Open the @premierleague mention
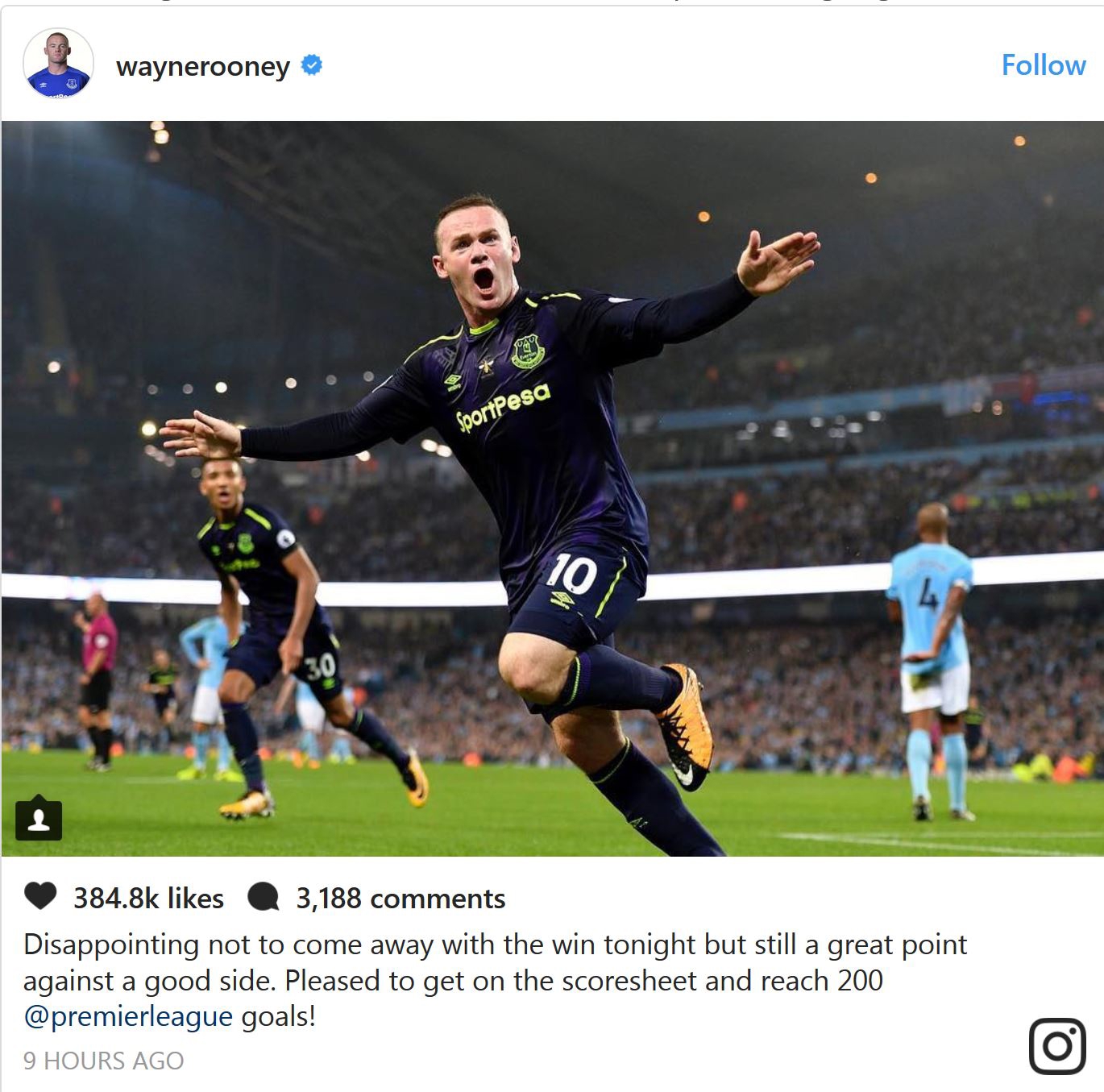The width and height of the screenshot is (1104, 1092). [x=128, y=1016]
